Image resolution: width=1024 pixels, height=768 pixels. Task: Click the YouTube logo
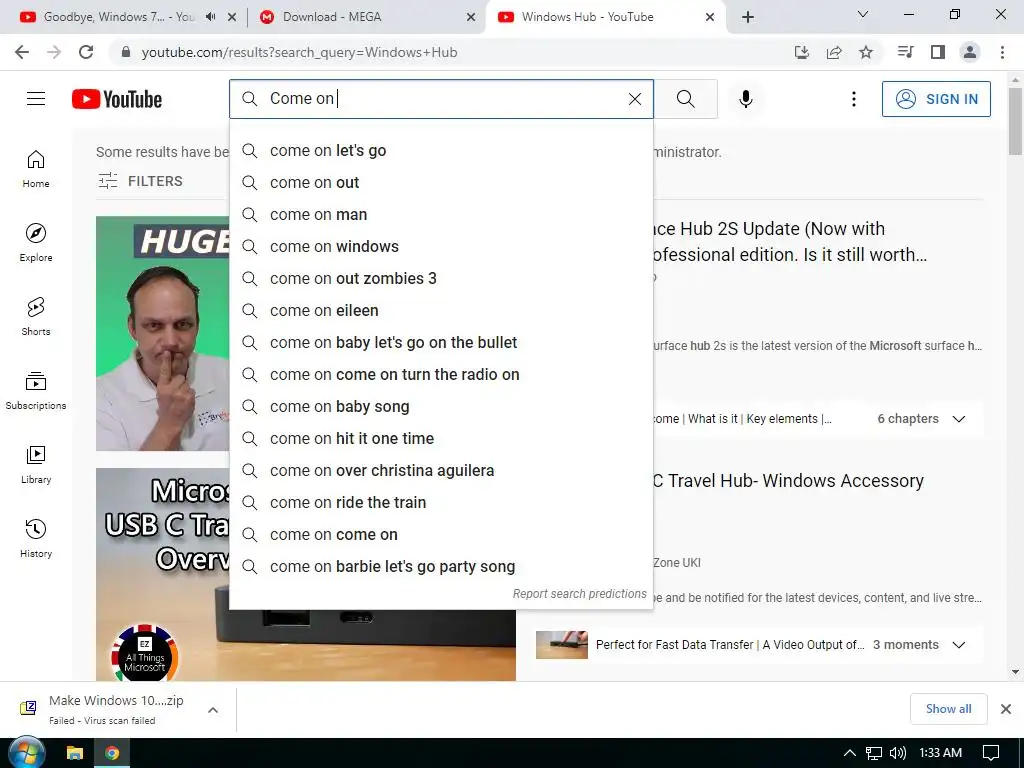pos(117,99)
